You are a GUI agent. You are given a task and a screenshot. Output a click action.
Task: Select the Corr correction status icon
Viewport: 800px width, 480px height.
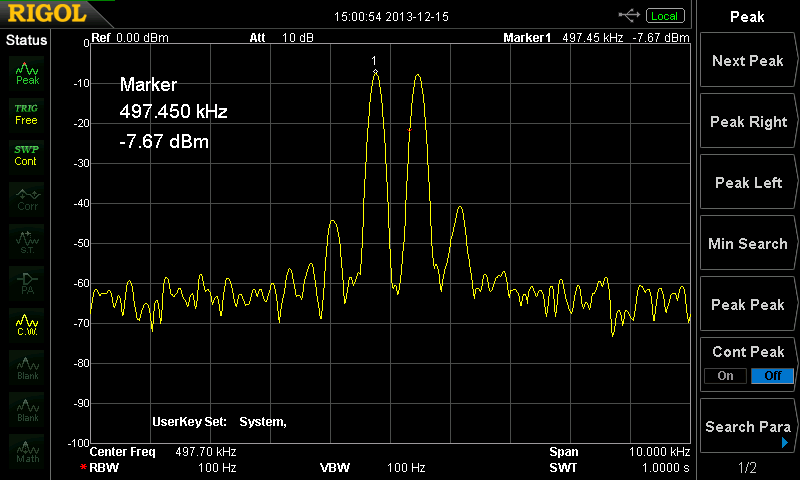27,198
